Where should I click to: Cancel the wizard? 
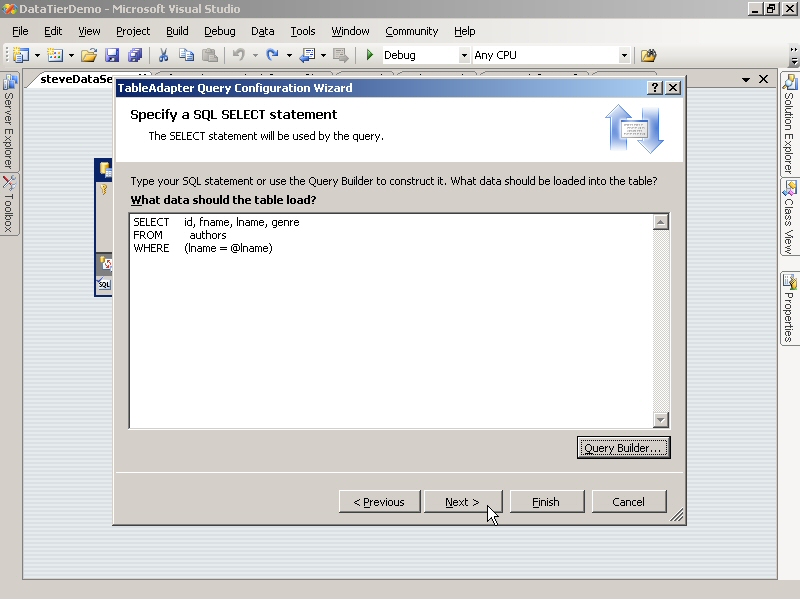(x=629, y=502)
